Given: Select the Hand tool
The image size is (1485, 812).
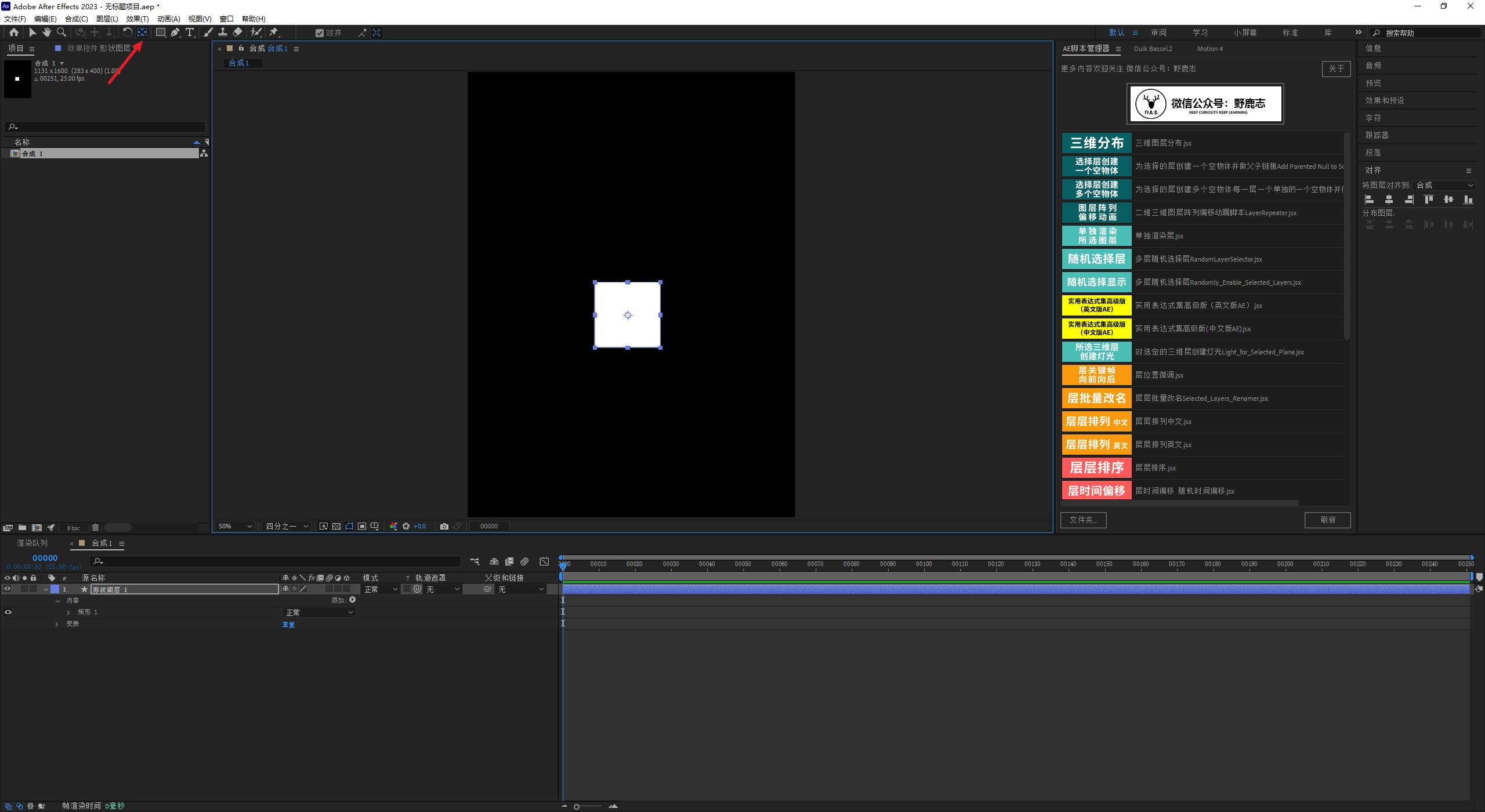Looking at the screenshot, I should click(x=47, y=32).
